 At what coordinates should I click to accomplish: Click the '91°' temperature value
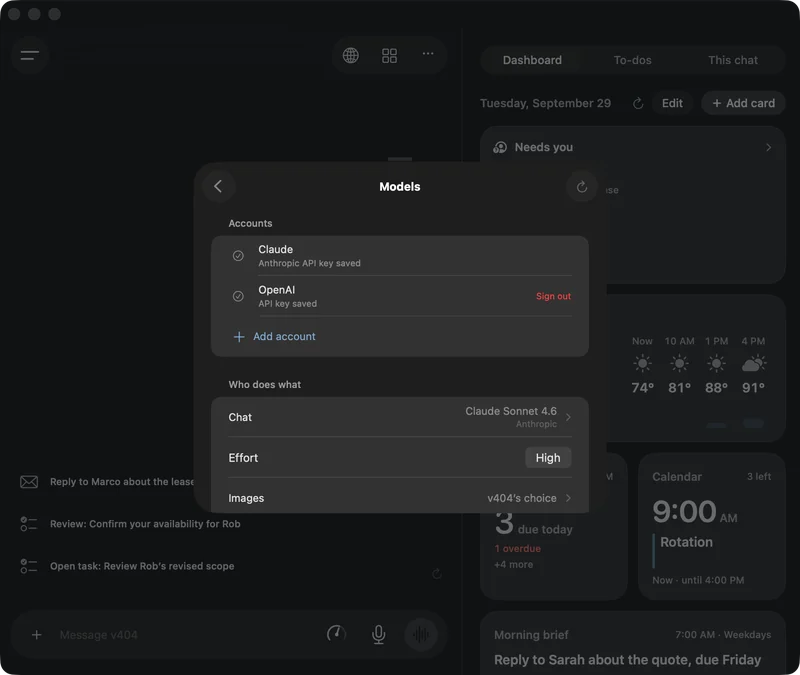(x=753, y=388)
